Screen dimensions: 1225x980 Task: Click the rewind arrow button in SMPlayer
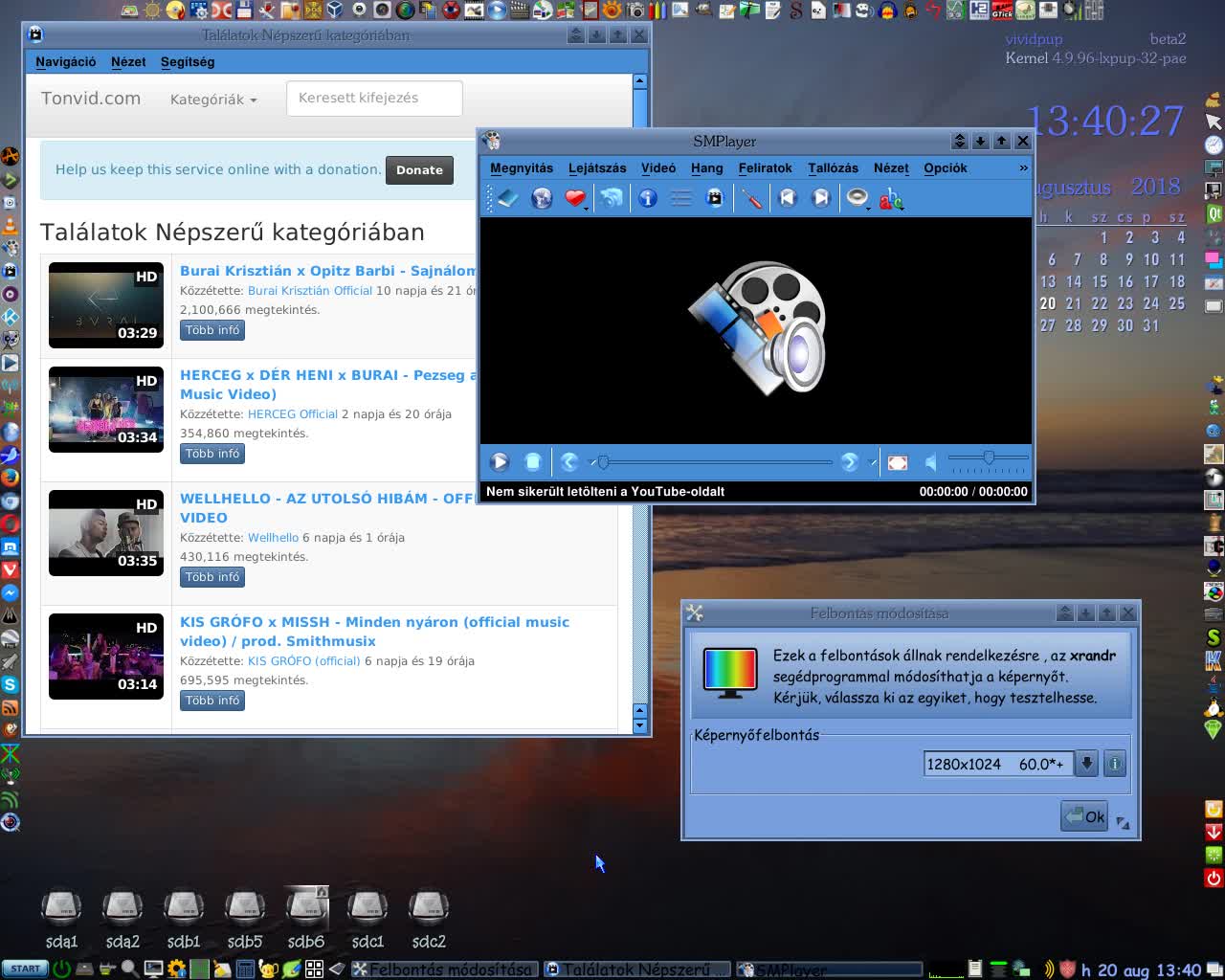click(569, 462)
